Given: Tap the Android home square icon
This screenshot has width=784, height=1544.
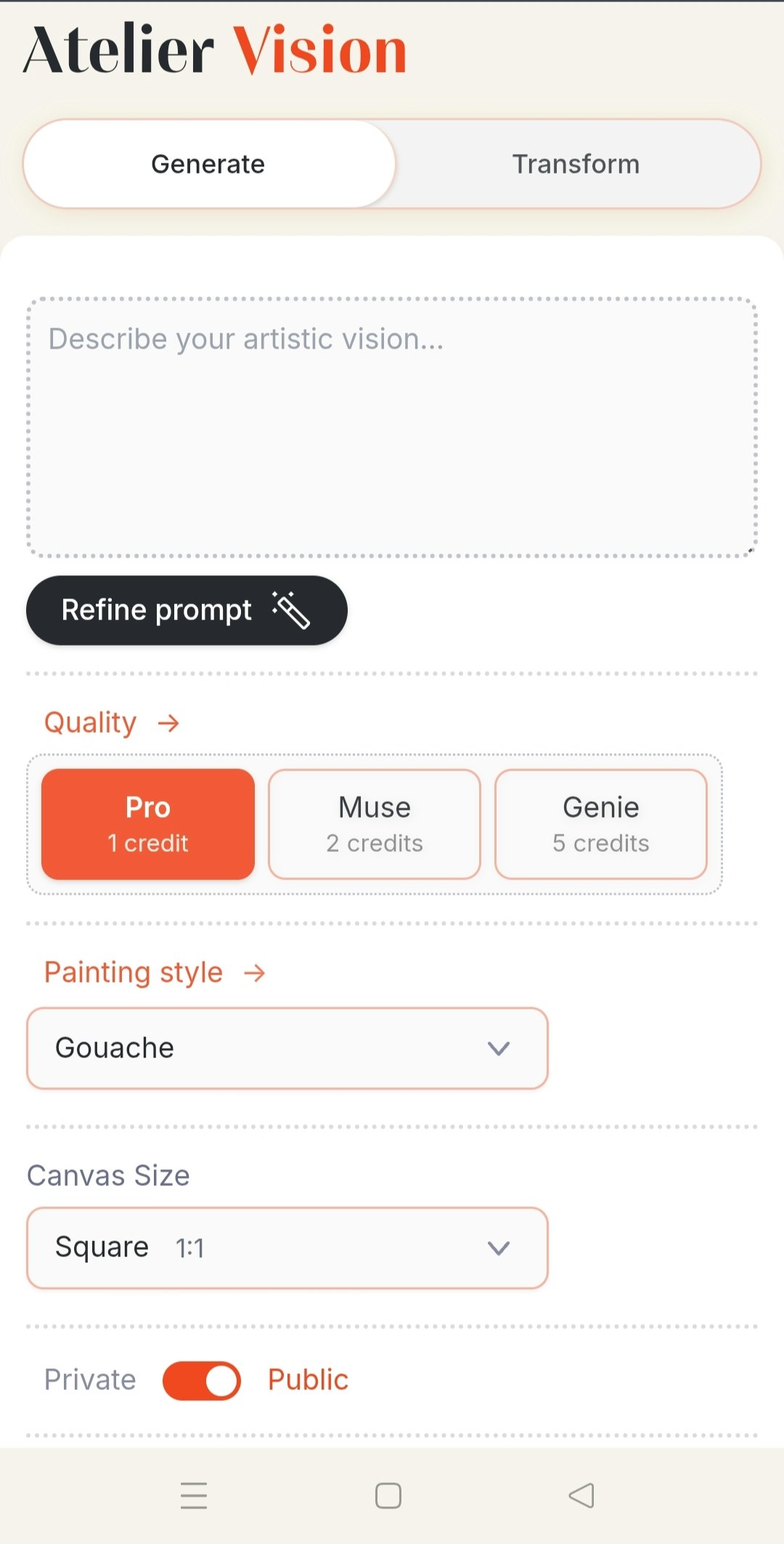Looking at the screenshot, I should (388, 1496).
